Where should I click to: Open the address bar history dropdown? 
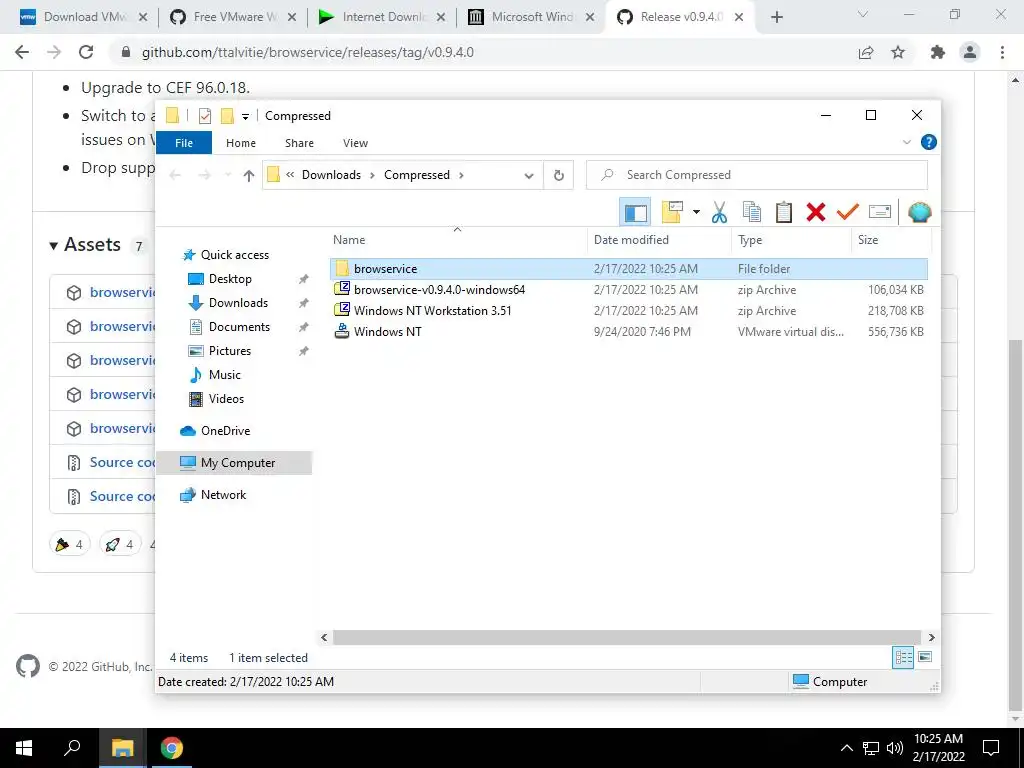point(529,175)
